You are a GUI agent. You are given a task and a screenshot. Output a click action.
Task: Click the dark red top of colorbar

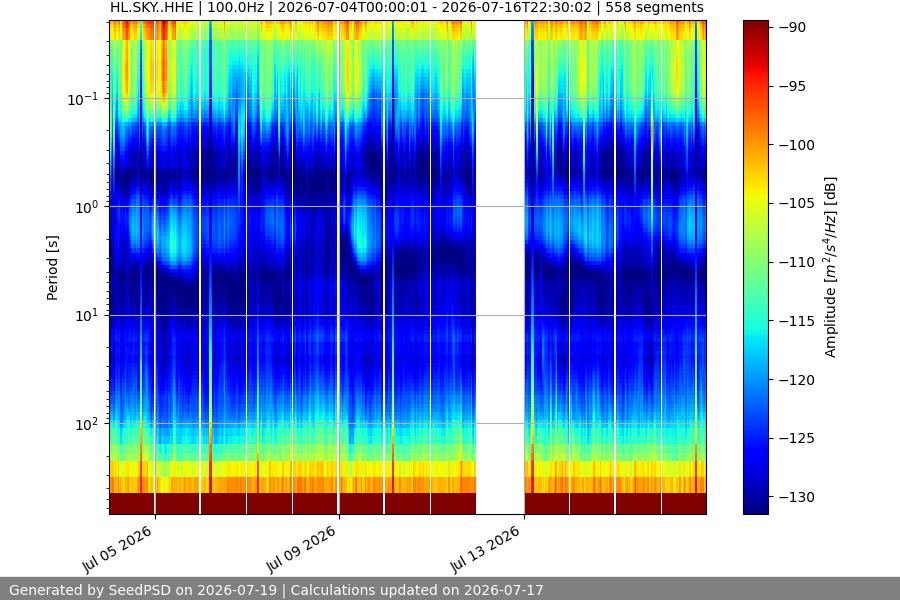point(755,29)
